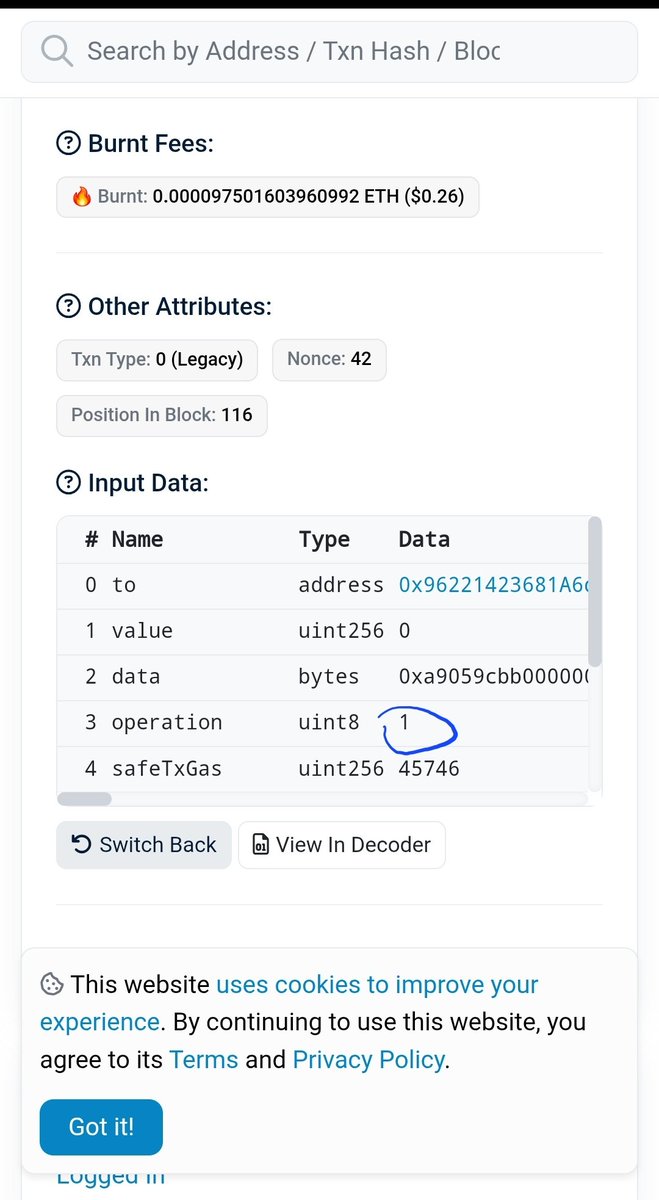Click the Txn Type 0 (Legacy) badge
The image size is (659, 1200).
click(157, 359)
